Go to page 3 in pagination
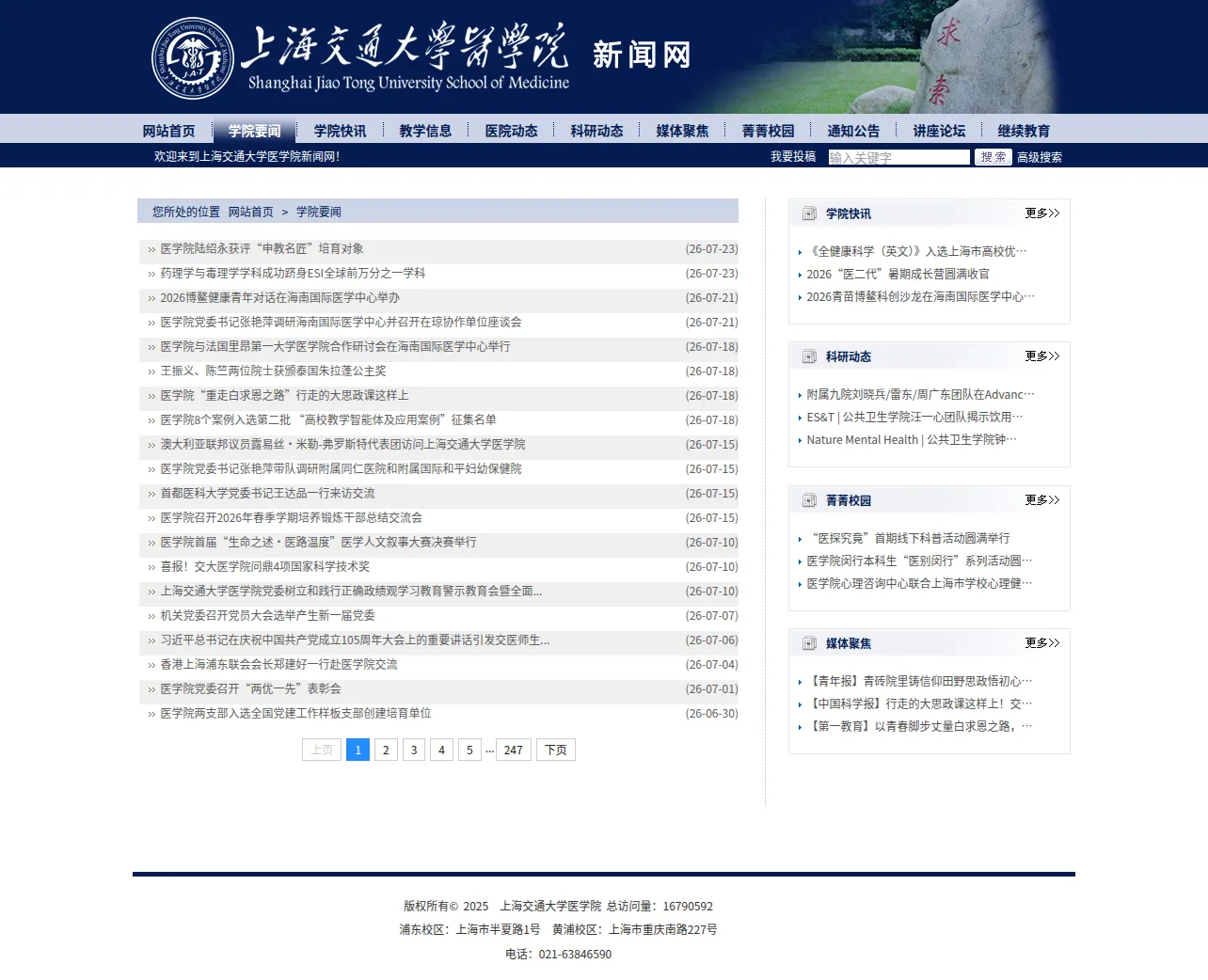The width and height of the screenshot is (1208, 980). (414, 750)
